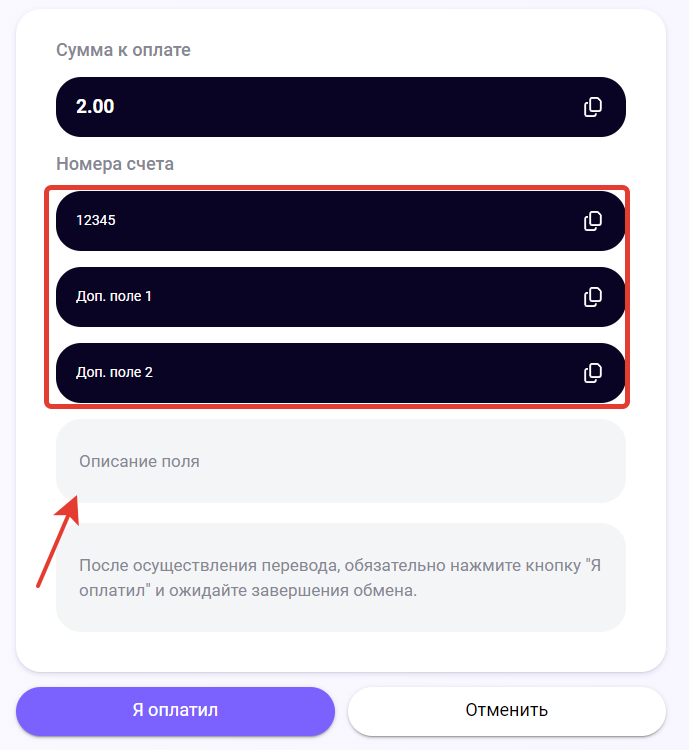Viewport: 689px width, 750px height.
Task: Click the transfer instruction note text
Action: click(x=340, y=577)
